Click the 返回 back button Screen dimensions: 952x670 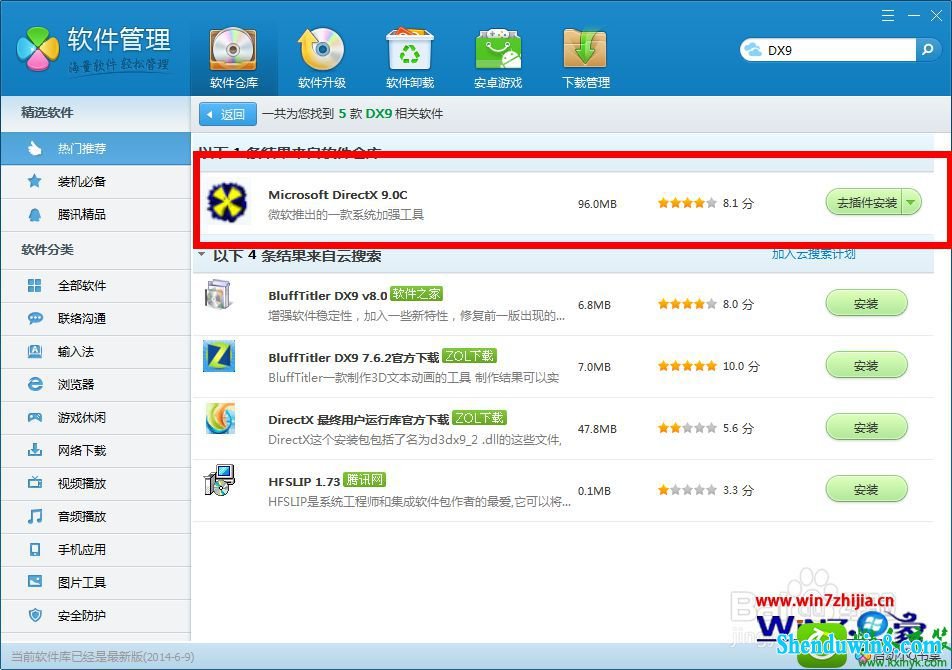click(x=228, y=114)
